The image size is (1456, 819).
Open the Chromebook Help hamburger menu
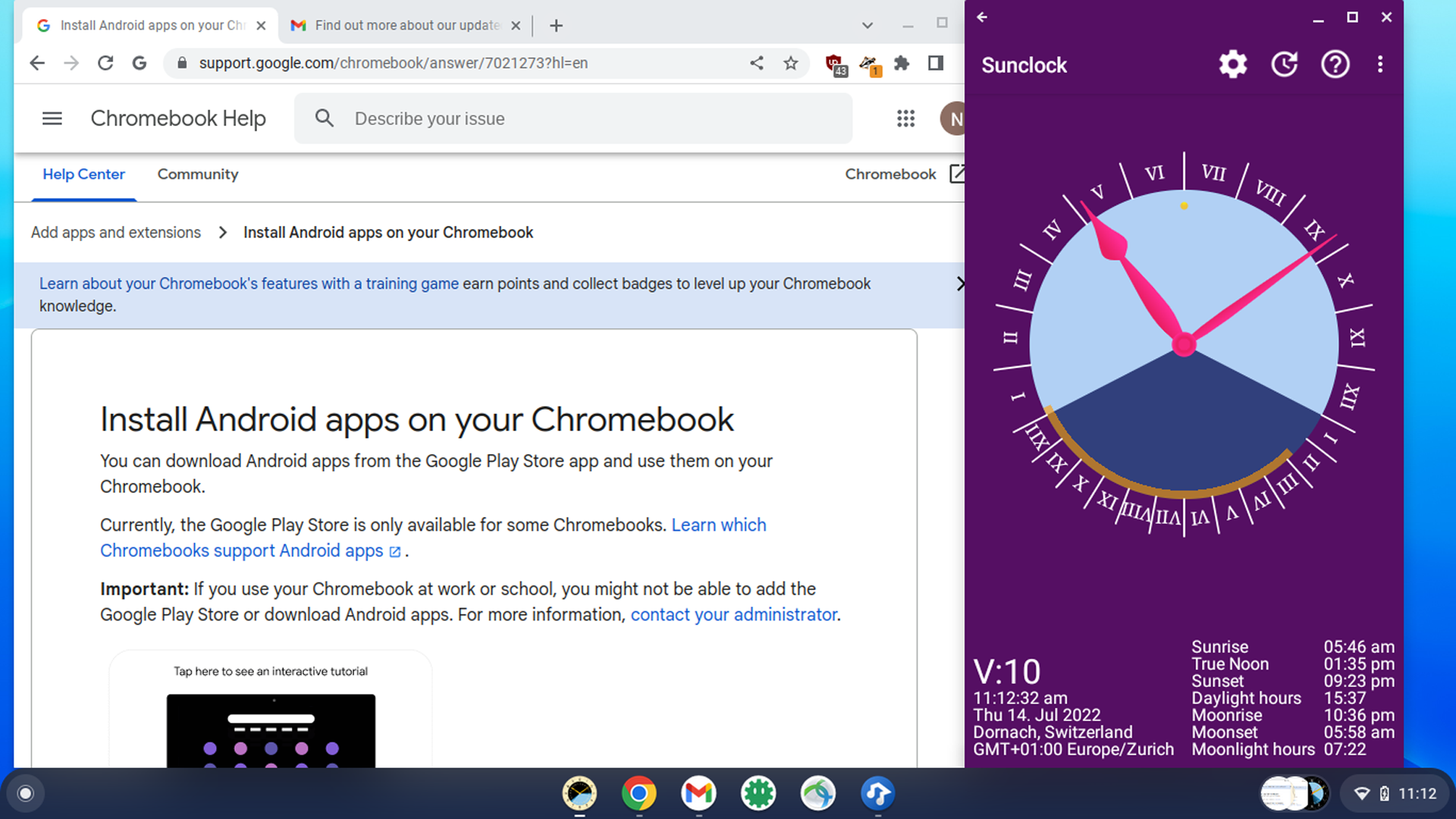(52, 118)
